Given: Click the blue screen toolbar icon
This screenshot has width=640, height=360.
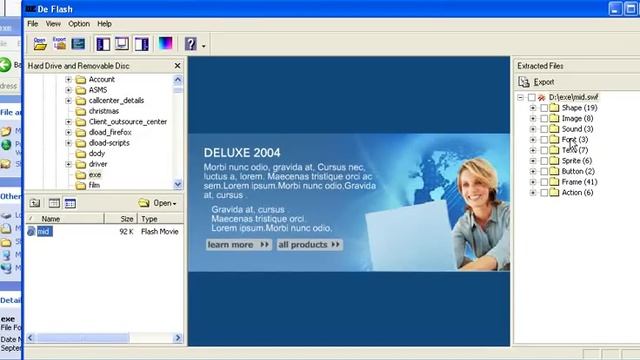Looking at the screenshot, I should point(78,44).
